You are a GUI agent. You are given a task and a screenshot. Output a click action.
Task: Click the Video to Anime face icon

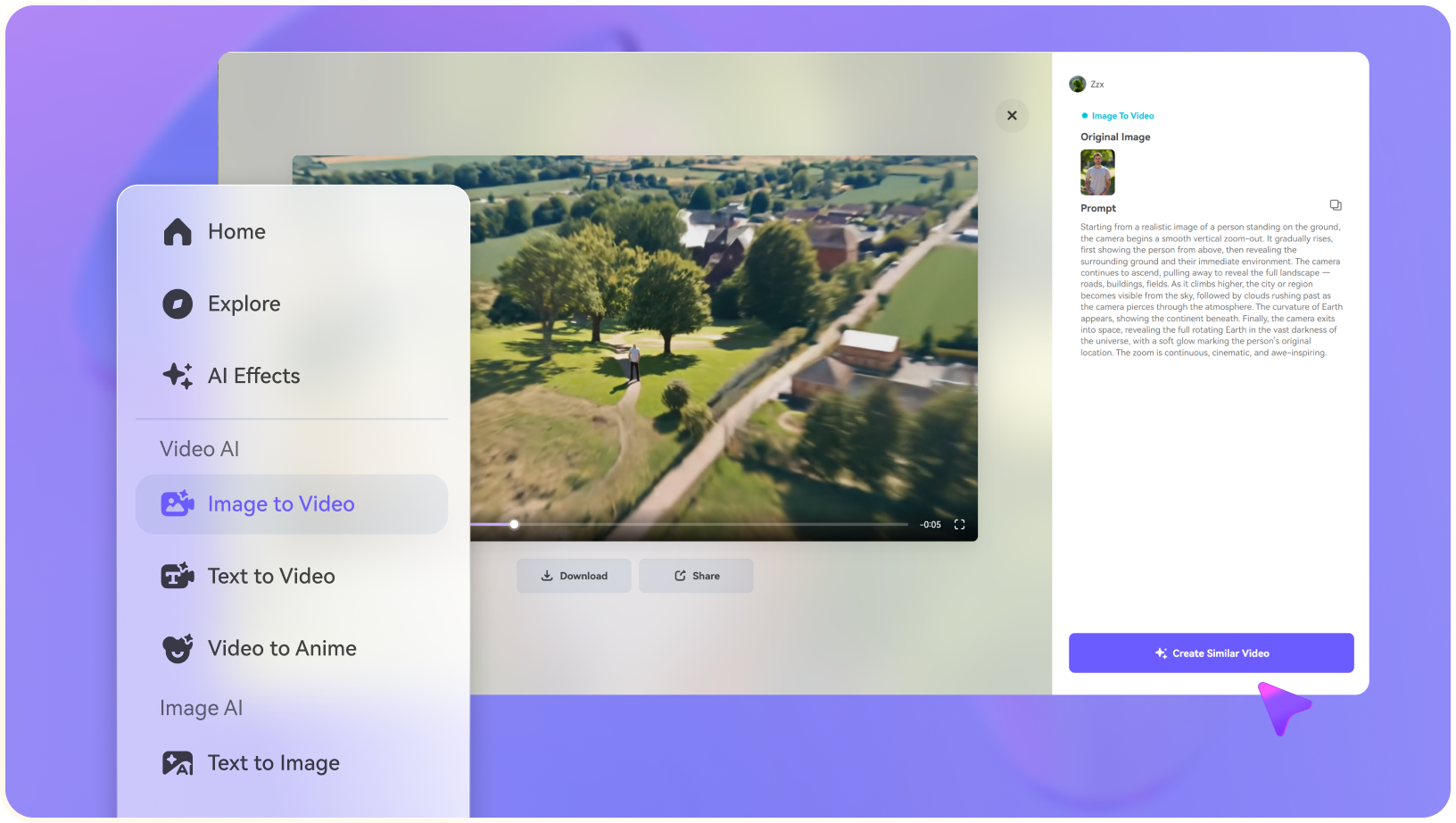[178, 649]
